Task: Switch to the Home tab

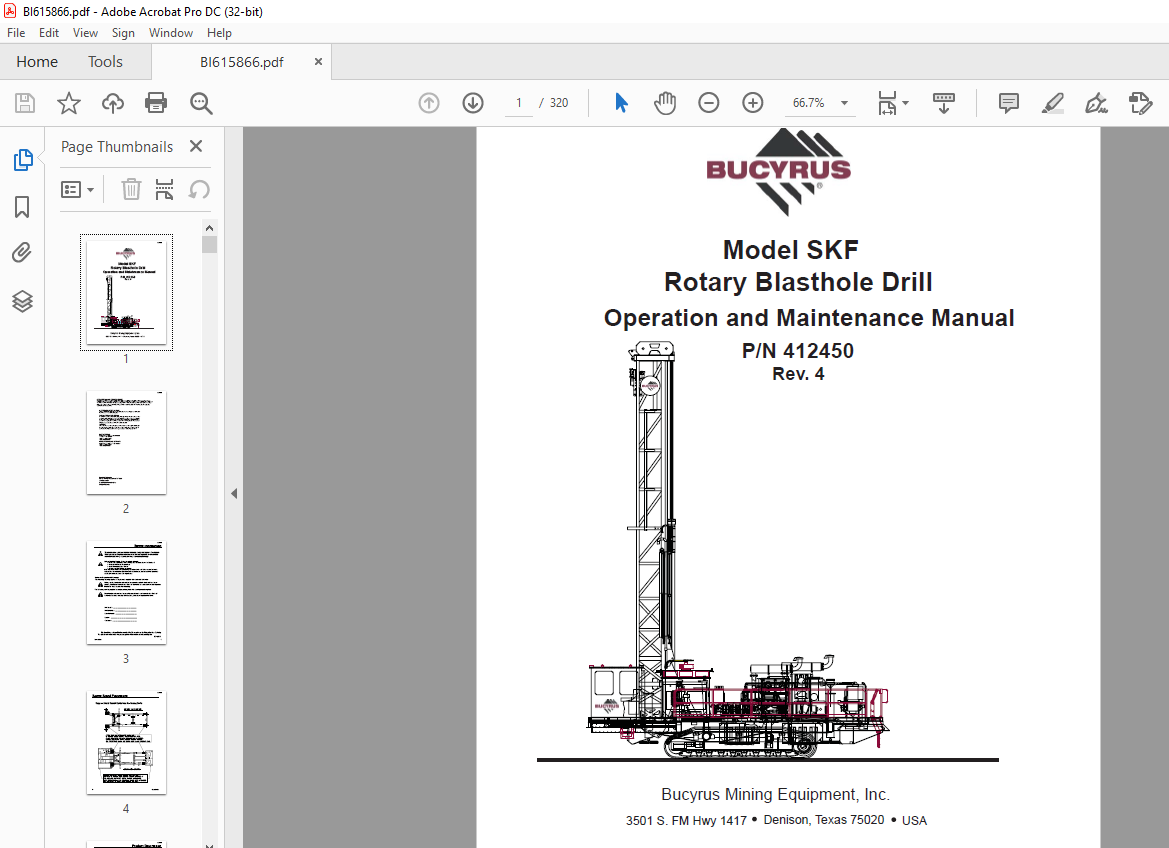Action: point(37,62)
